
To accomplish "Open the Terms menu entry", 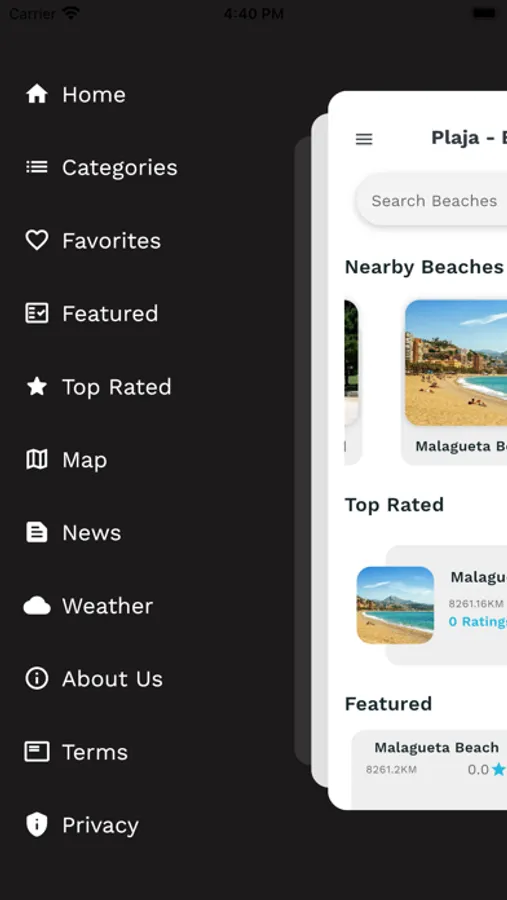I will tap(95, 752).
